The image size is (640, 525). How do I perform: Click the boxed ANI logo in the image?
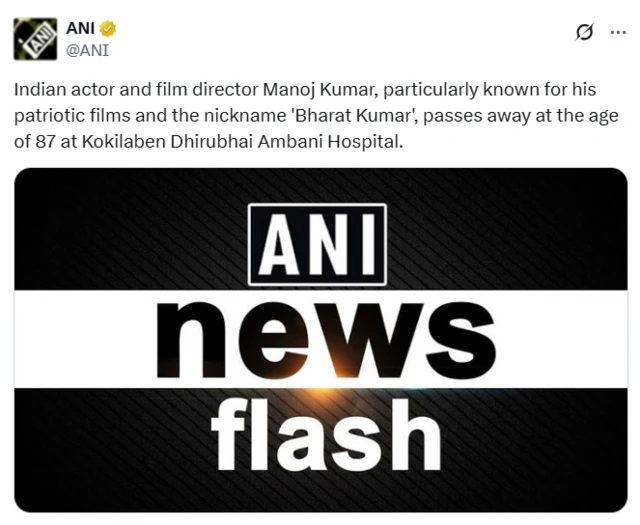tap(317, 244)
